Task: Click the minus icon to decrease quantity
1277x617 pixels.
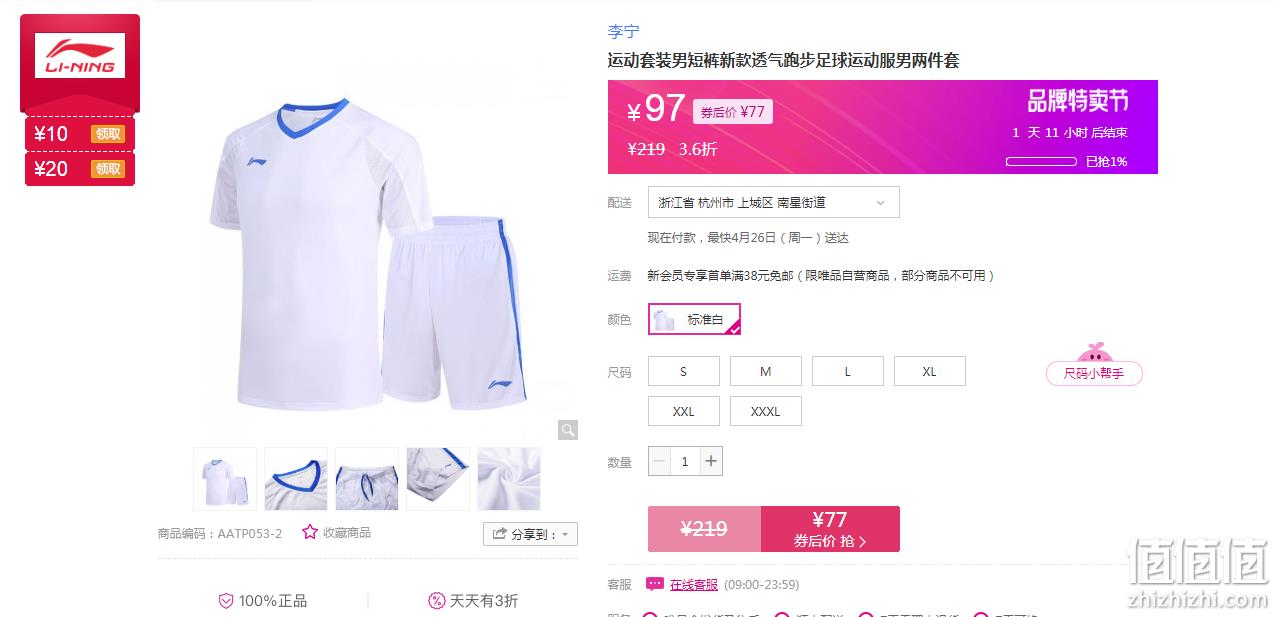Action: pyautogui.click(x=659, y=461)
